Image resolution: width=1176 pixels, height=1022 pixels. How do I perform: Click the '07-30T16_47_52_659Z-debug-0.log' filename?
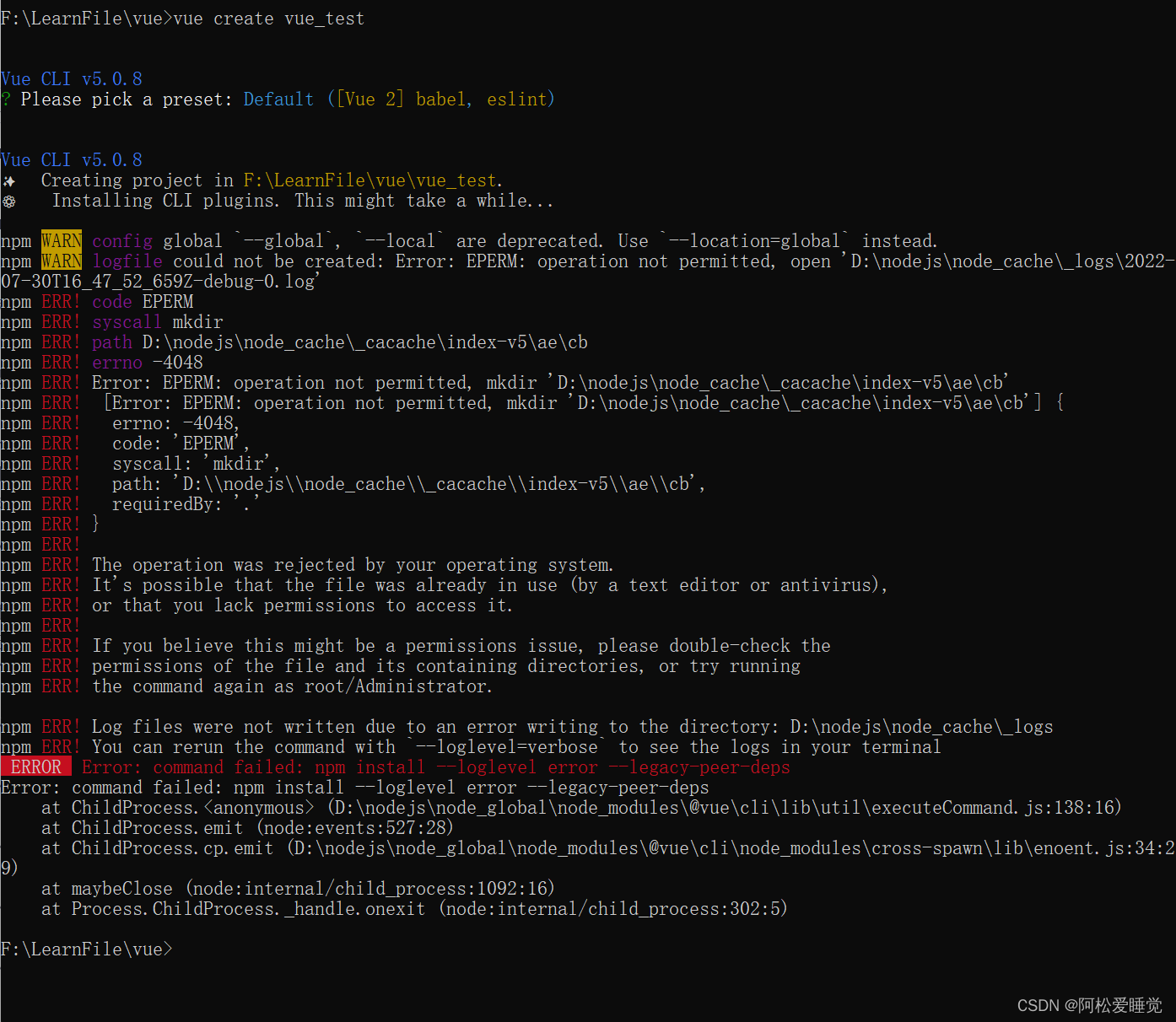(160, 282)
